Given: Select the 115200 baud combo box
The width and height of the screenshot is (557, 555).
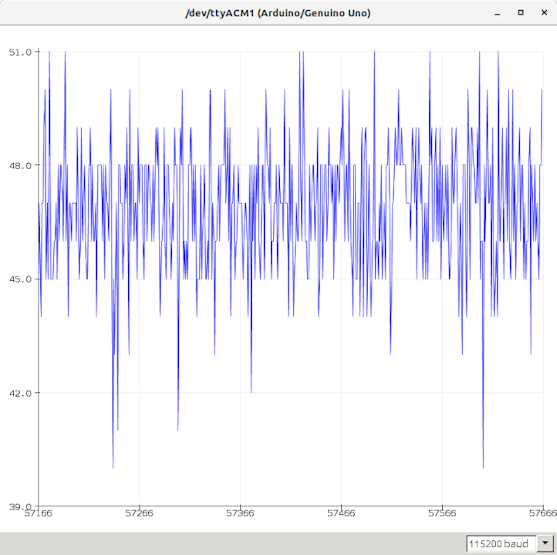Looking at the screenshot, I should pyautogui.click(x=510, y=543).
